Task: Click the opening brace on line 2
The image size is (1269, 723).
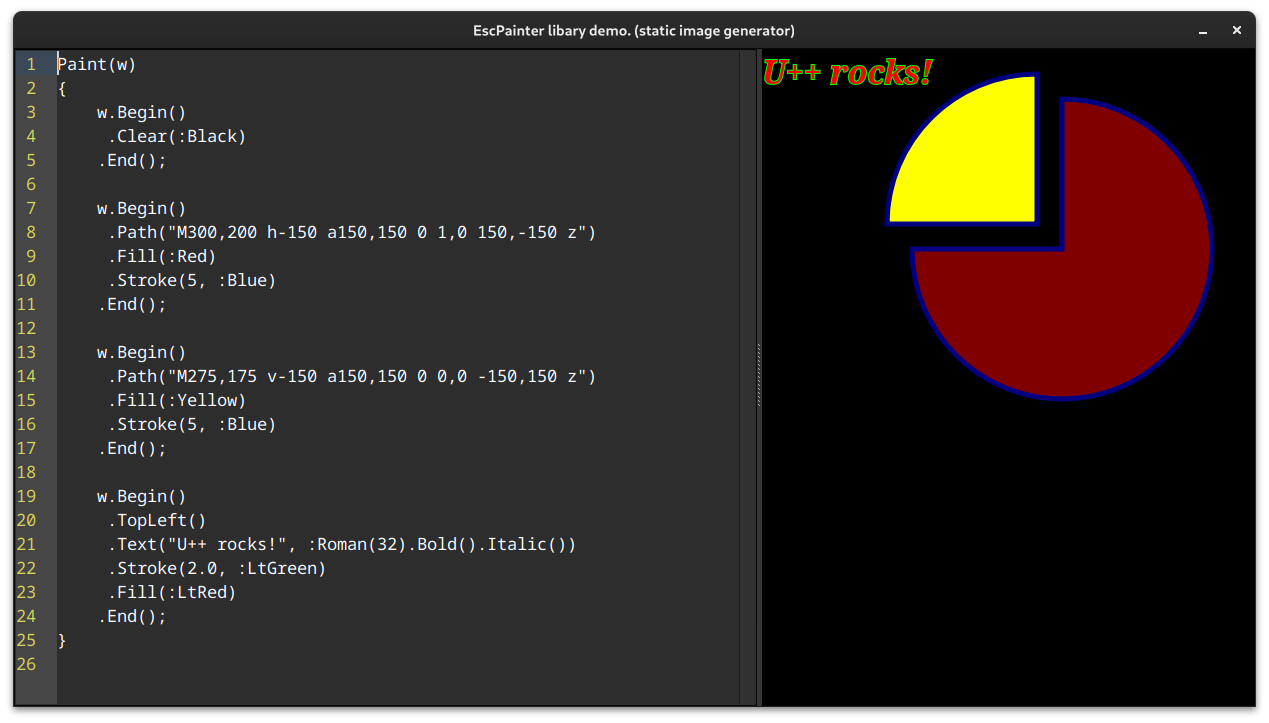Action: pyautogui.click(x=62, y=88)
